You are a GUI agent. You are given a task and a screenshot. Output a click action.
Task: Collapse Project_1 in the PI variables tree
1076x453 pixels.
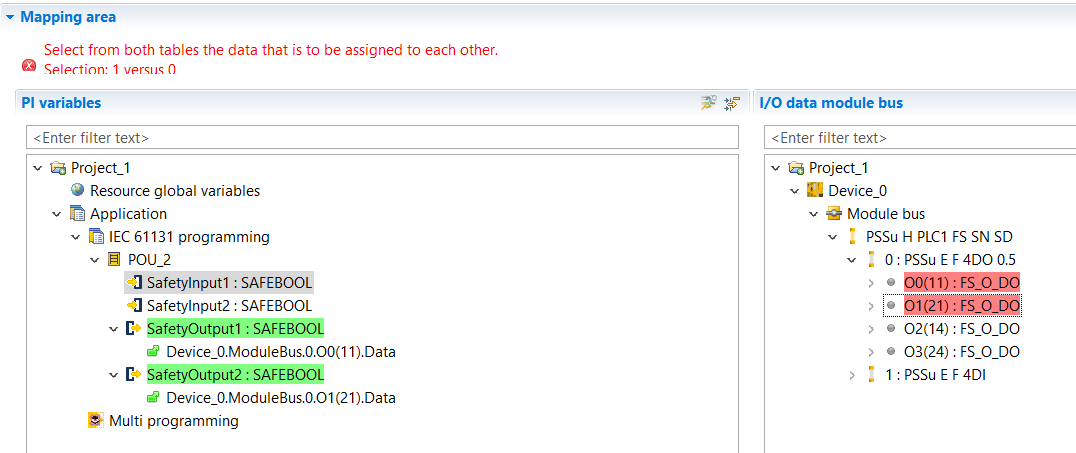[x=38, y=167]
